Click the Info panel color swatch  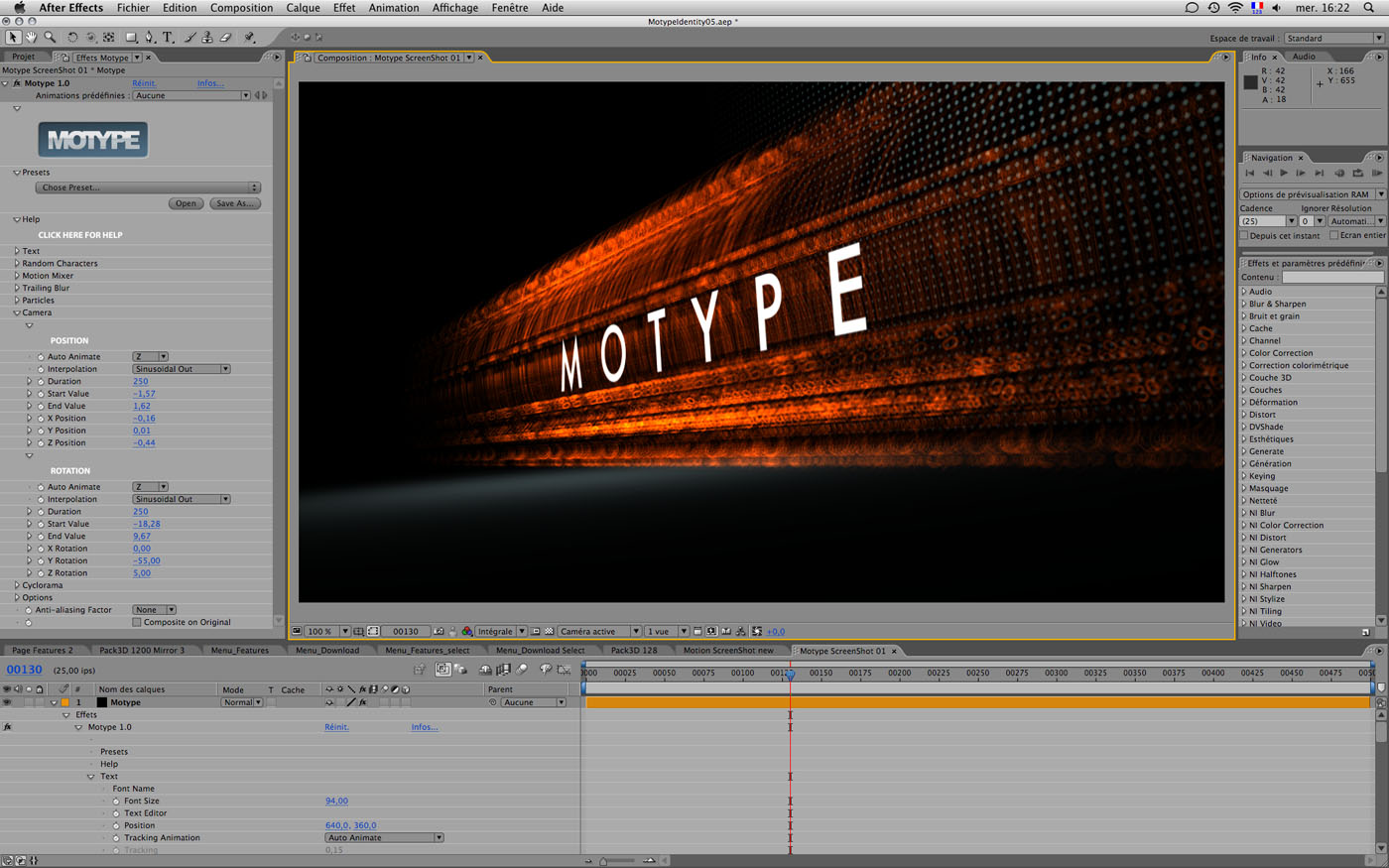[x=1250, y=82]
